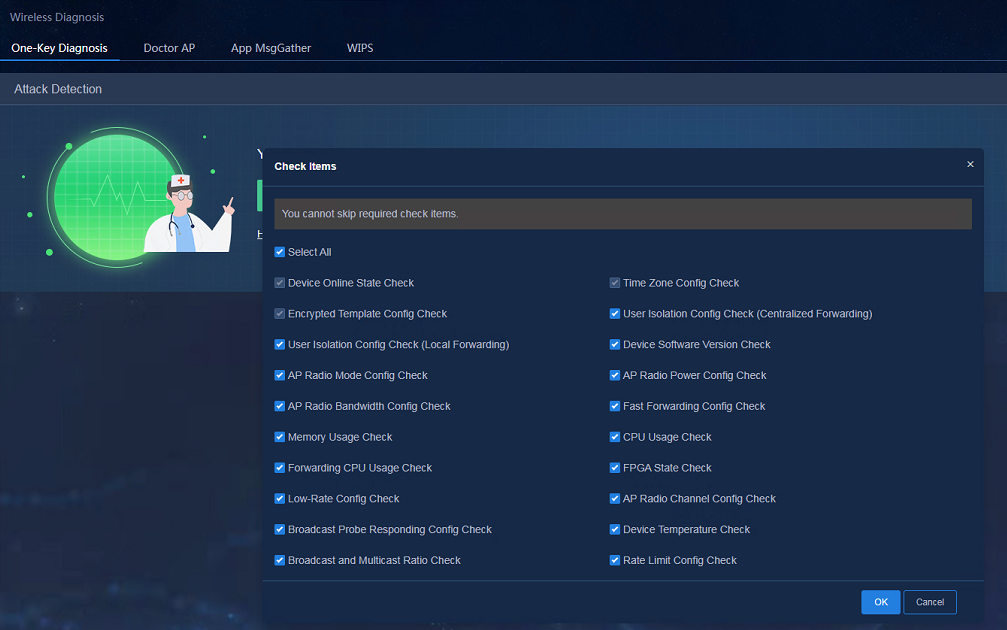Uncheck User Isolation Config Check (Local Forwarding)
The image size is (1007, 630).
tap(279, 344)
